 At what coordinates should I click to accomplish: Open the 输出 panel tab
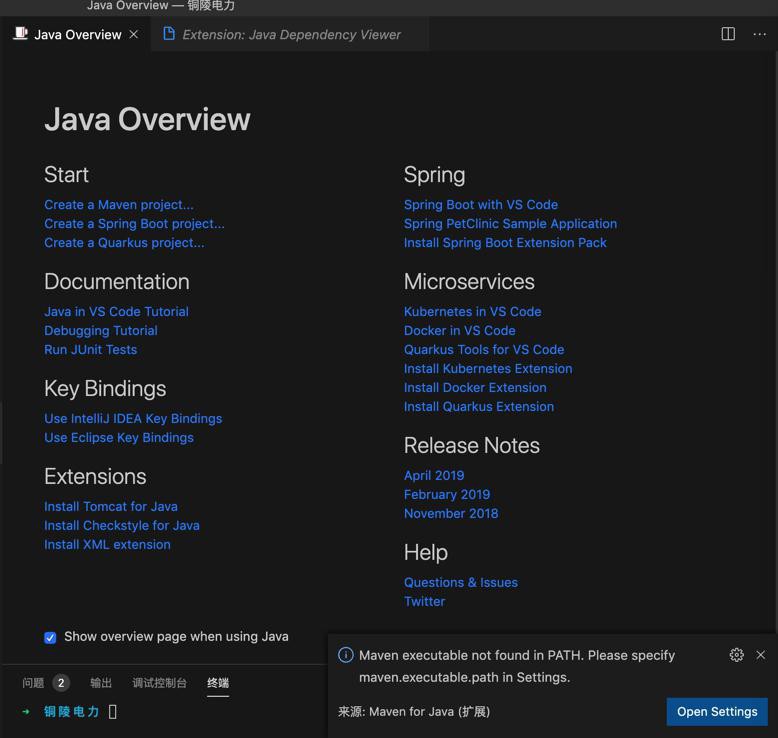[101, 683]
